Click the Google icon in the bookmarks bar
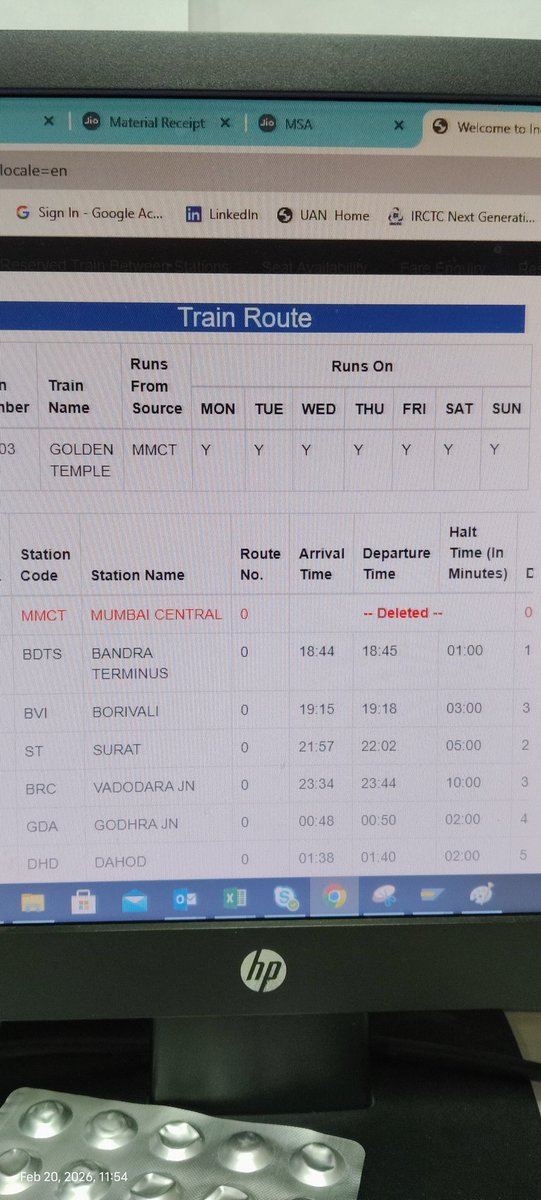541x1200 pixels. pyautogui.click(x=22, y=214)
